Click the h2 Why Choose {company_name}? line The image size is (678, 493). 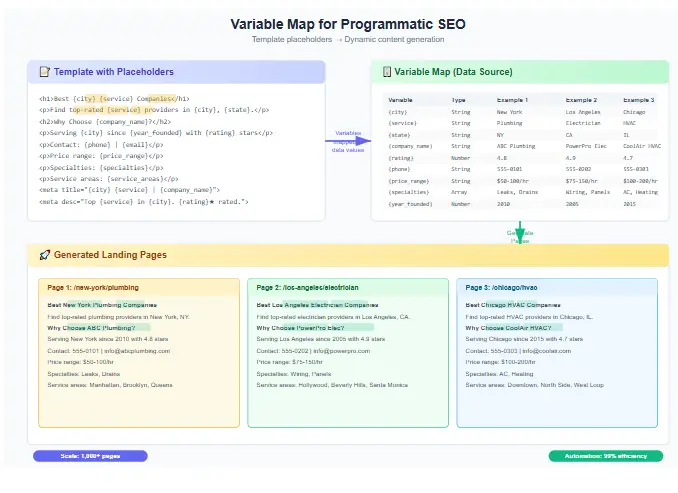pyautogui.click(x=105, y=122)
